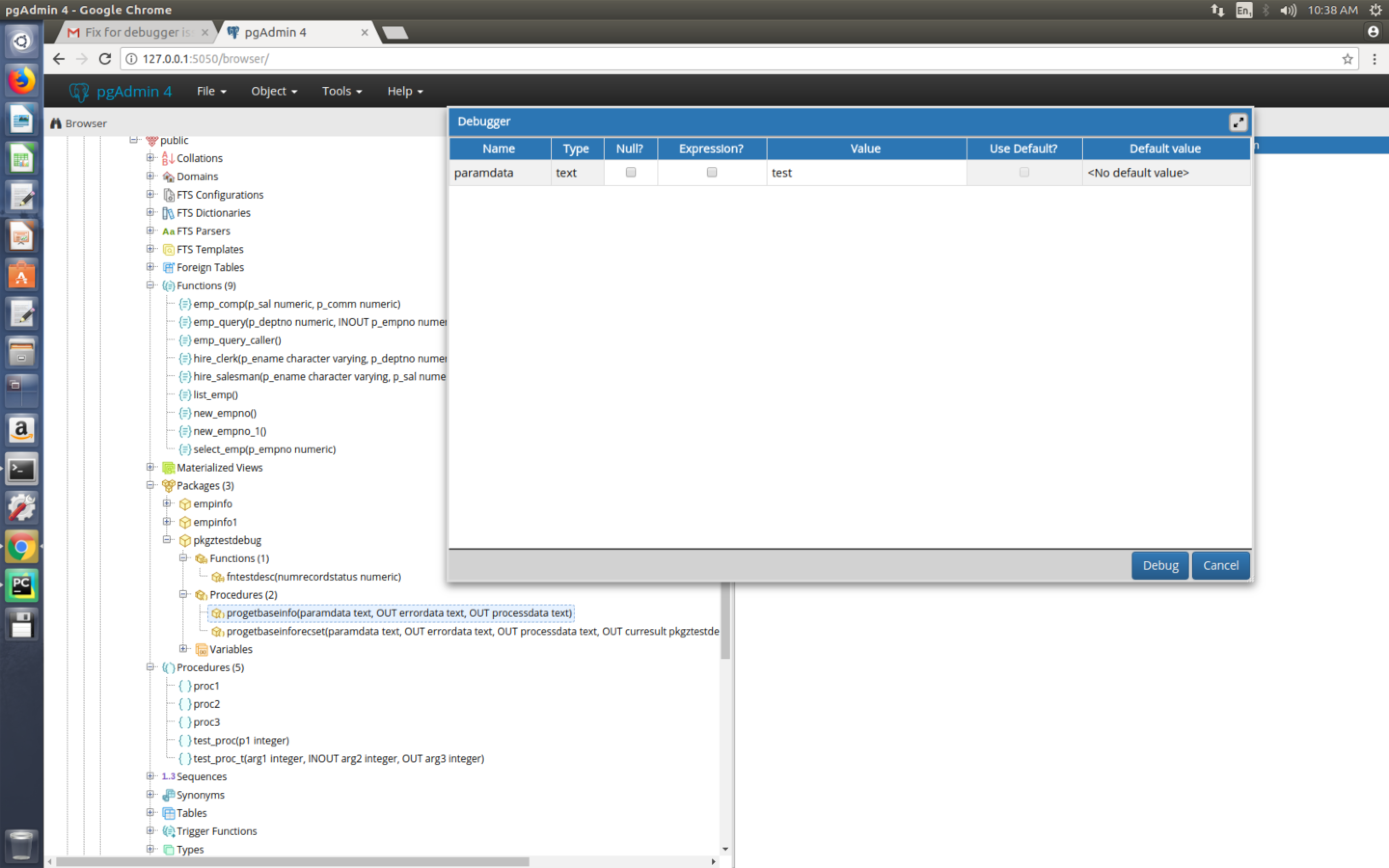Click the Materialized Views node icon
Screen dimensions: 1389x868
pyautogui.click(x=168, y=468)
